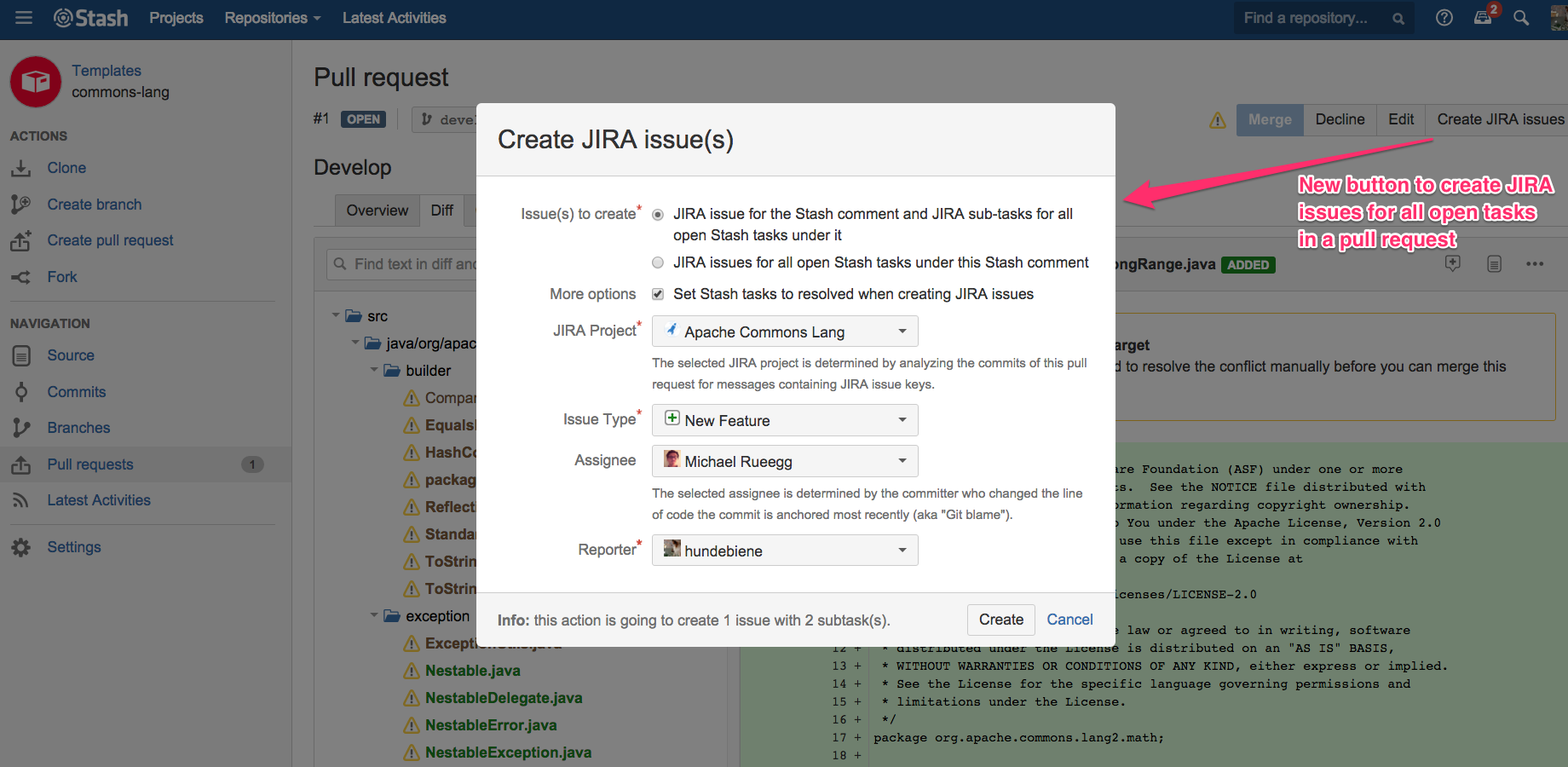The width and height of the screenshot is (1568, 767).
Task: Open the JIRA Project dropdown
Action: click(x=785, y=332)
